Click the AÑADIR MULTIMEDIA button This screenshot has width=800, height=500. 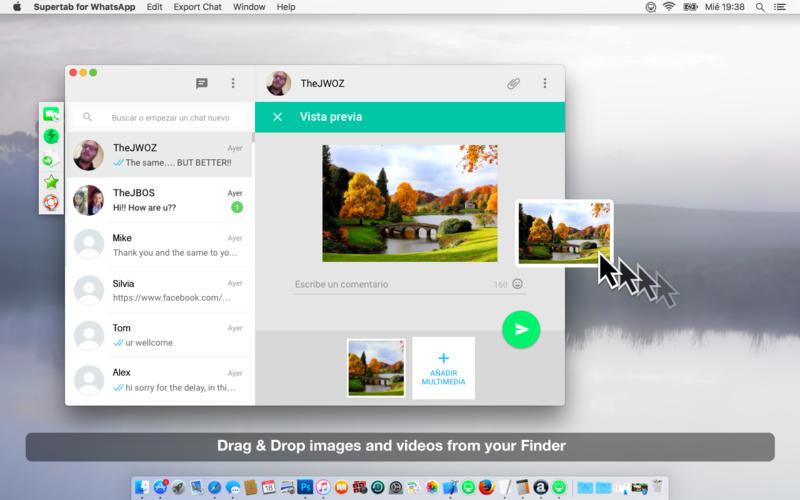tap(443, 368)
